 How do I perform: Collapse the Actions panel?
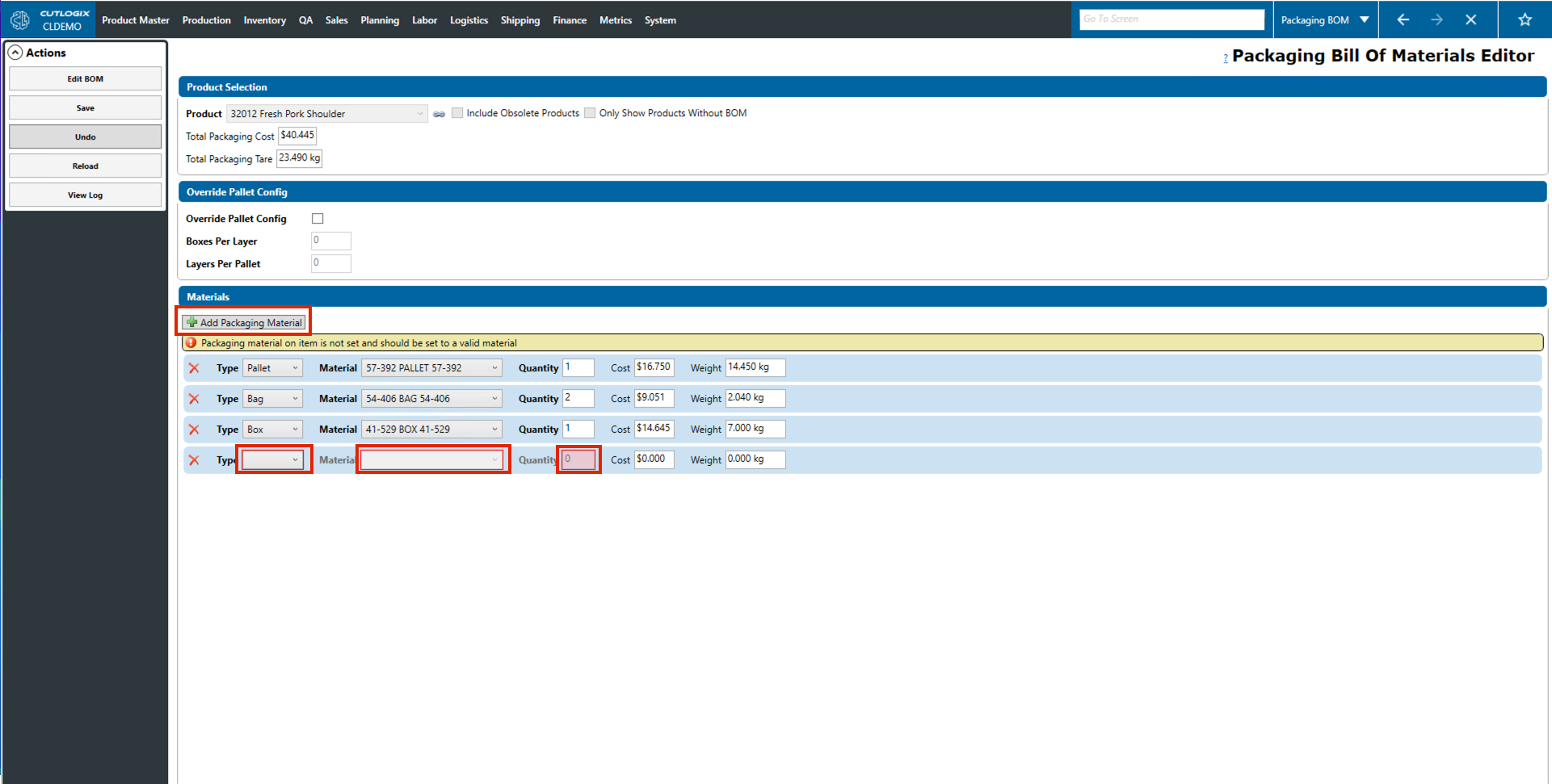(x=15, y=52)
